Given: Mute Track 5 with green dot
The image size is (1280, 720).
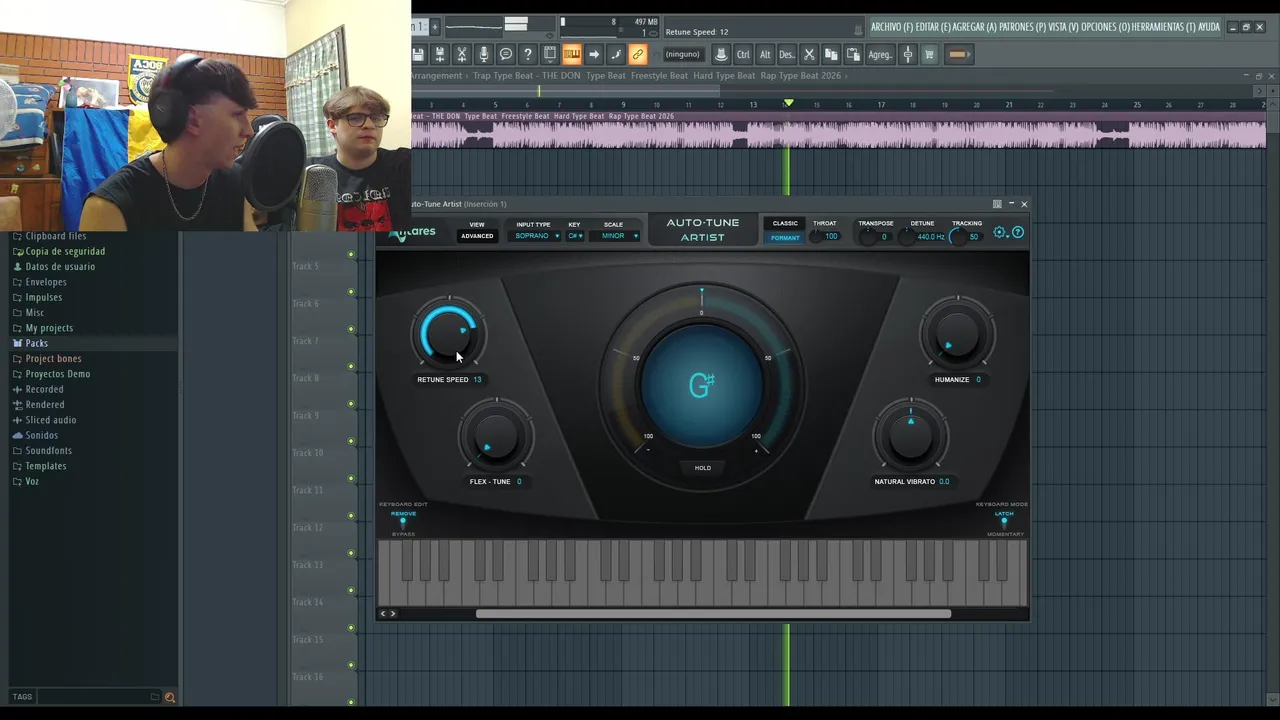Looking at the screenshot, I should [x=351, y=255].
